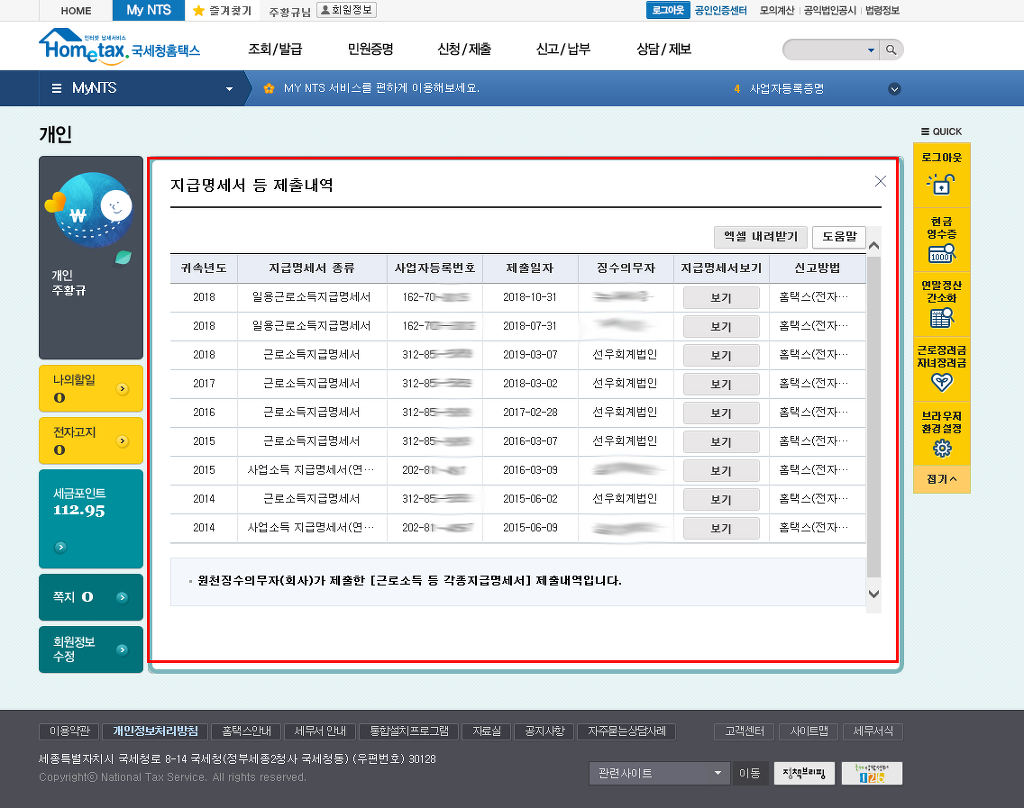1024x808 pixels.
Task: Click the 근로장려금 자녀장려금 heart icon
Action: (x=941, y=382)
